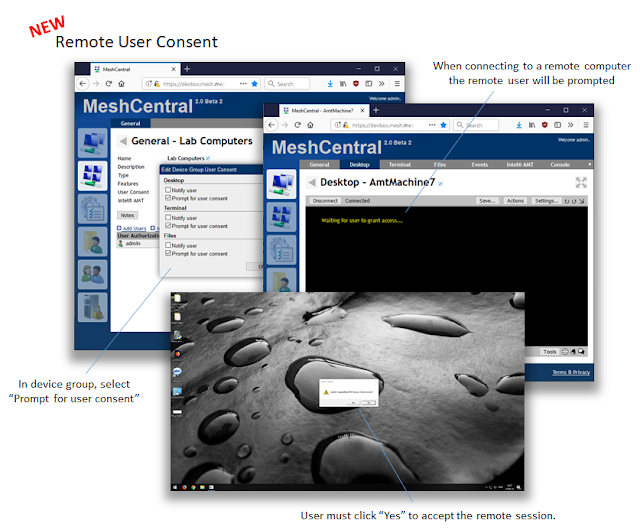Screen dimensions: 640x530
Task: Switch to the Events tab
Action: click(480, 165)
